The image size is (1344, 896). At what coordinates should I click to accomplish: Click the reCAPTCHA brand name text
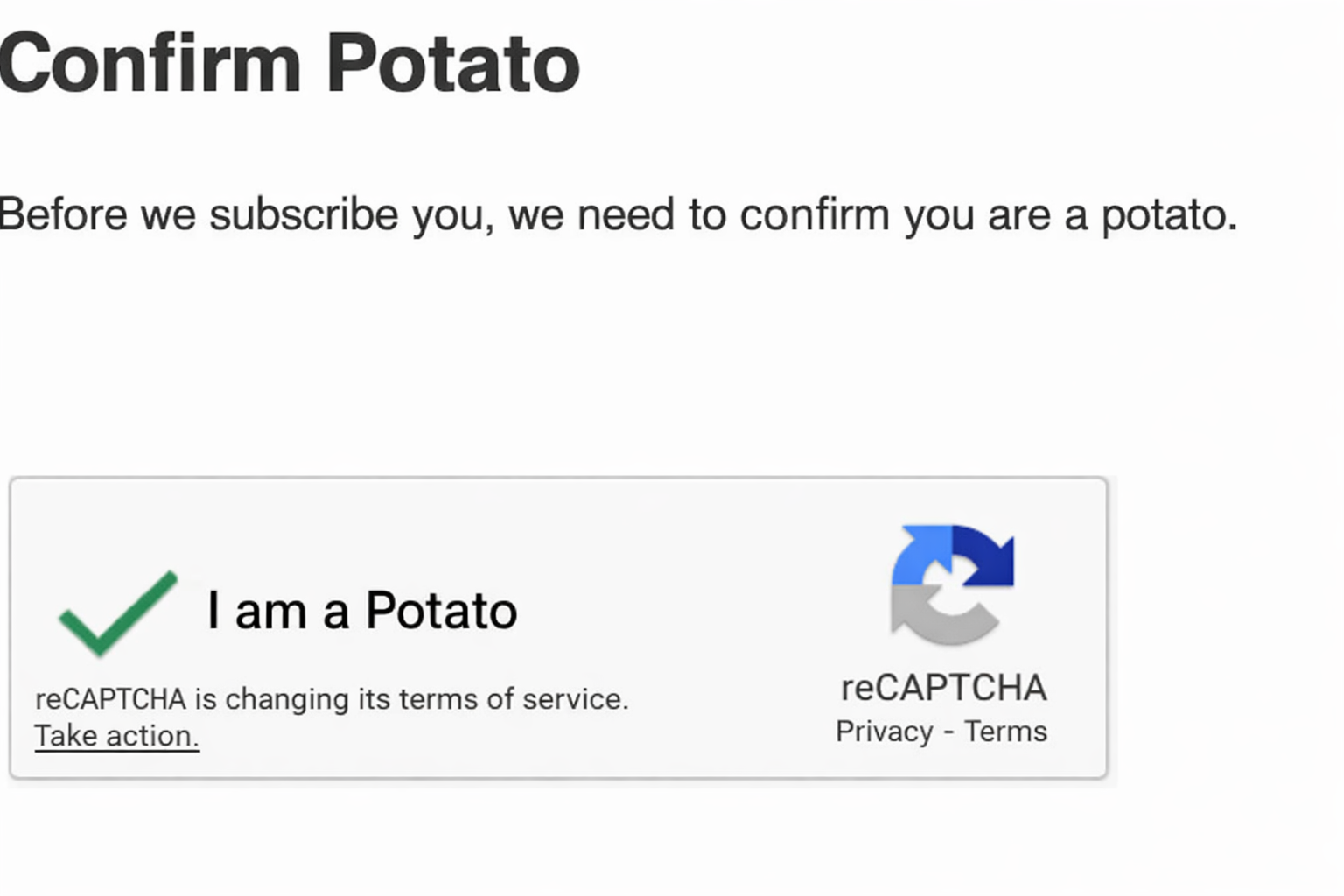(943, 688)
